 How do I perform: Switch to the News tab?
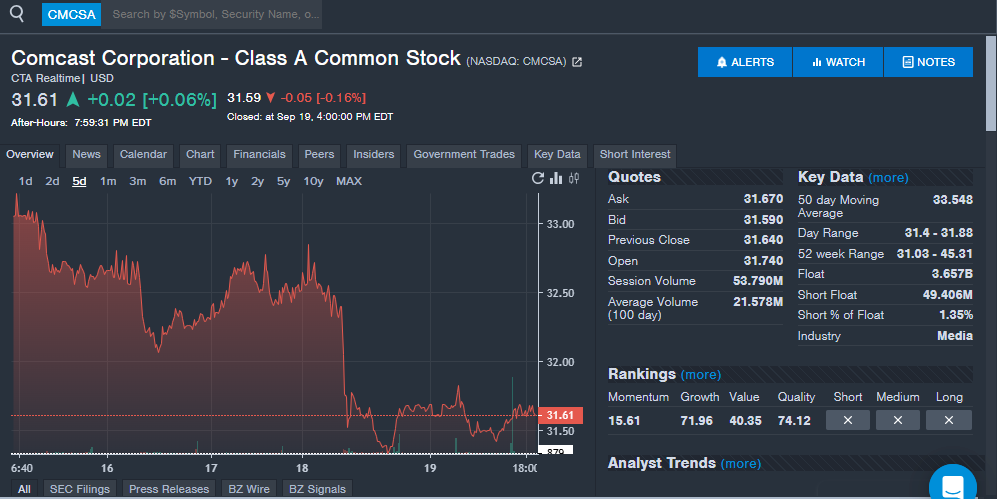click(86, 154)
